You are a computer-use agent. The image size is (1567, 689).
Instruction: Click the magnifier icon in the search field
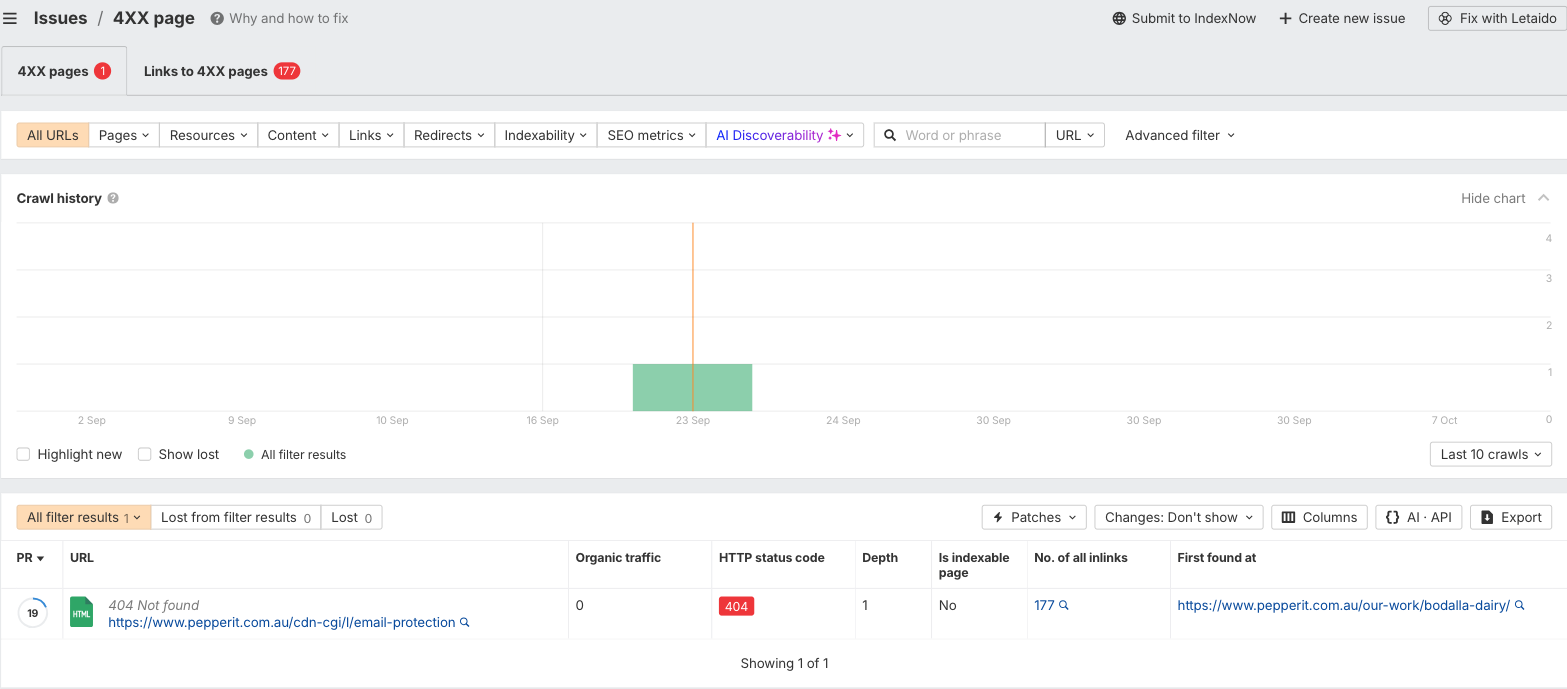890,135
